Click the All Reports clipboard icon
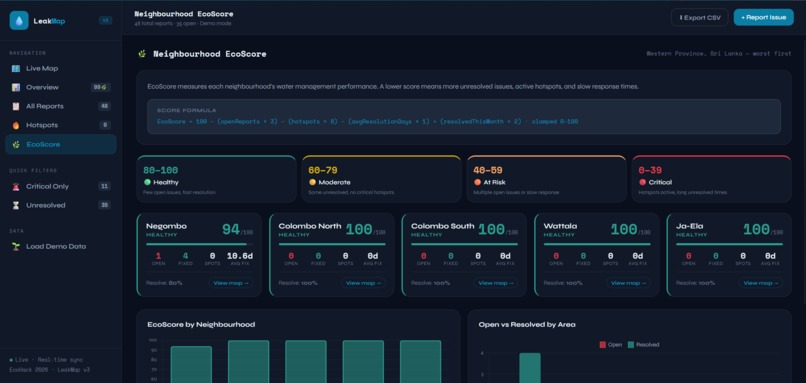Image resolution: width=806 pixels, height=383 pixels. click(16, 106)
